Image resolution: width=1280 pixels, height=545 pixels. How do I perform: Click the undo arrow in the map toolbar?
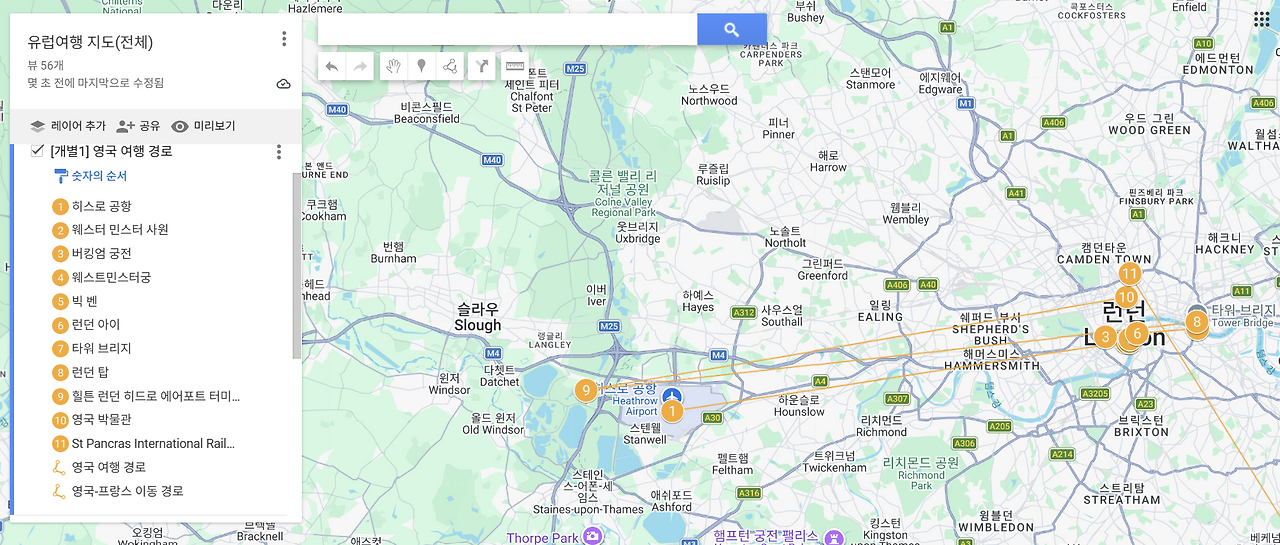(332, 67)
